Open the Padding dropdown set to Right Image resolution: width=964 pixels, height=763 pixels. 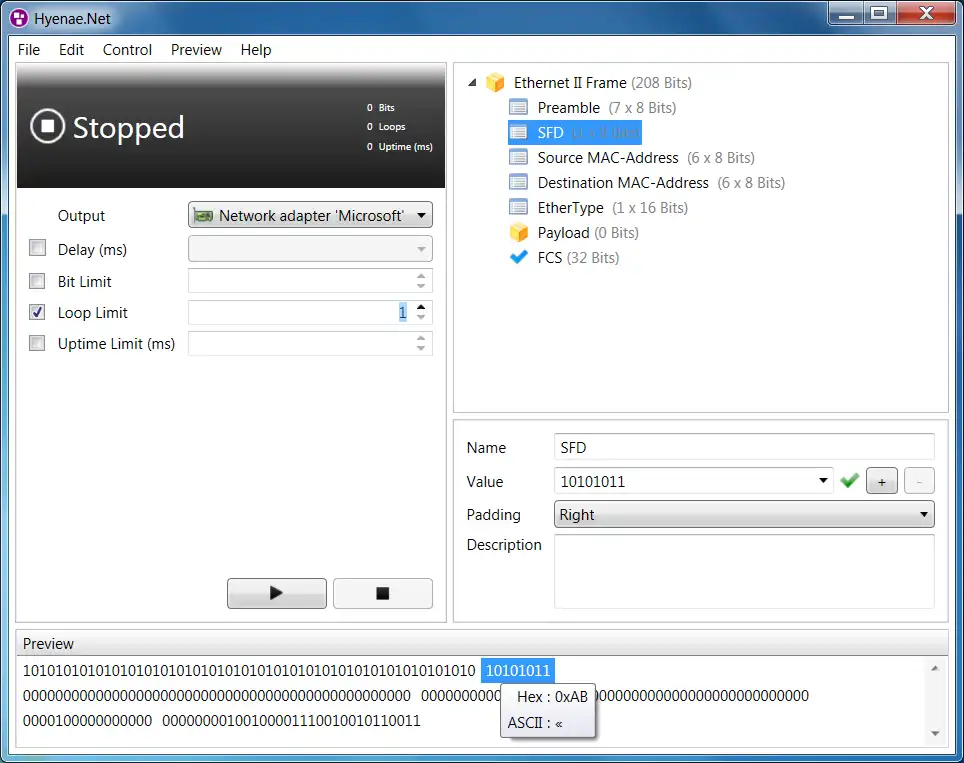point(744,514)
